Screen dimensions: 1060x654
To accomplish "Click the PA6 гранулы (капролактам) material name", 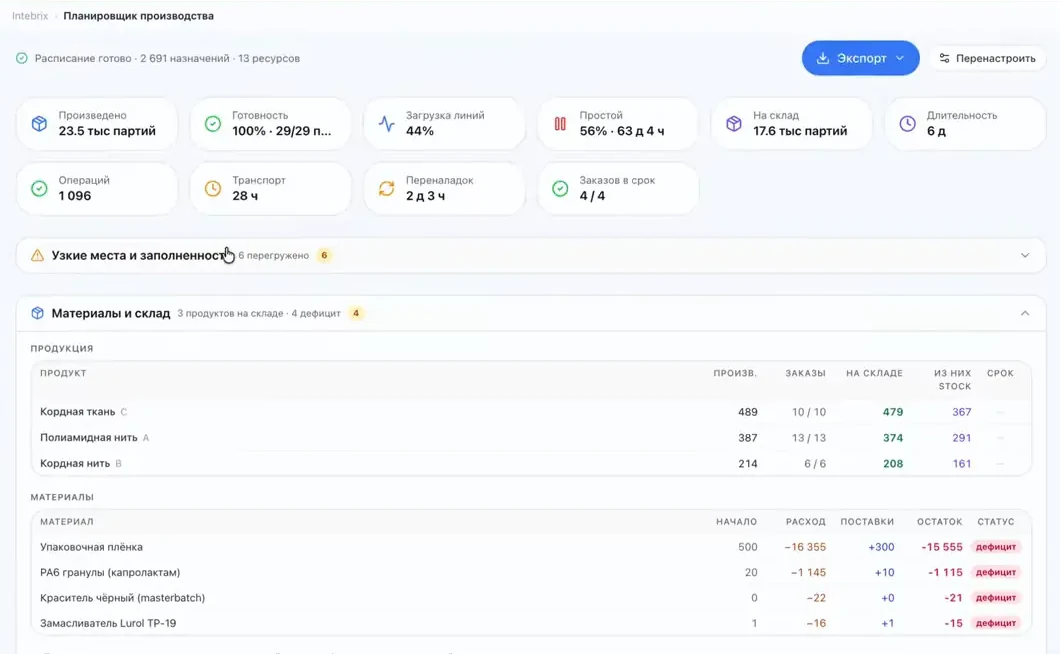I will [110, 572].
